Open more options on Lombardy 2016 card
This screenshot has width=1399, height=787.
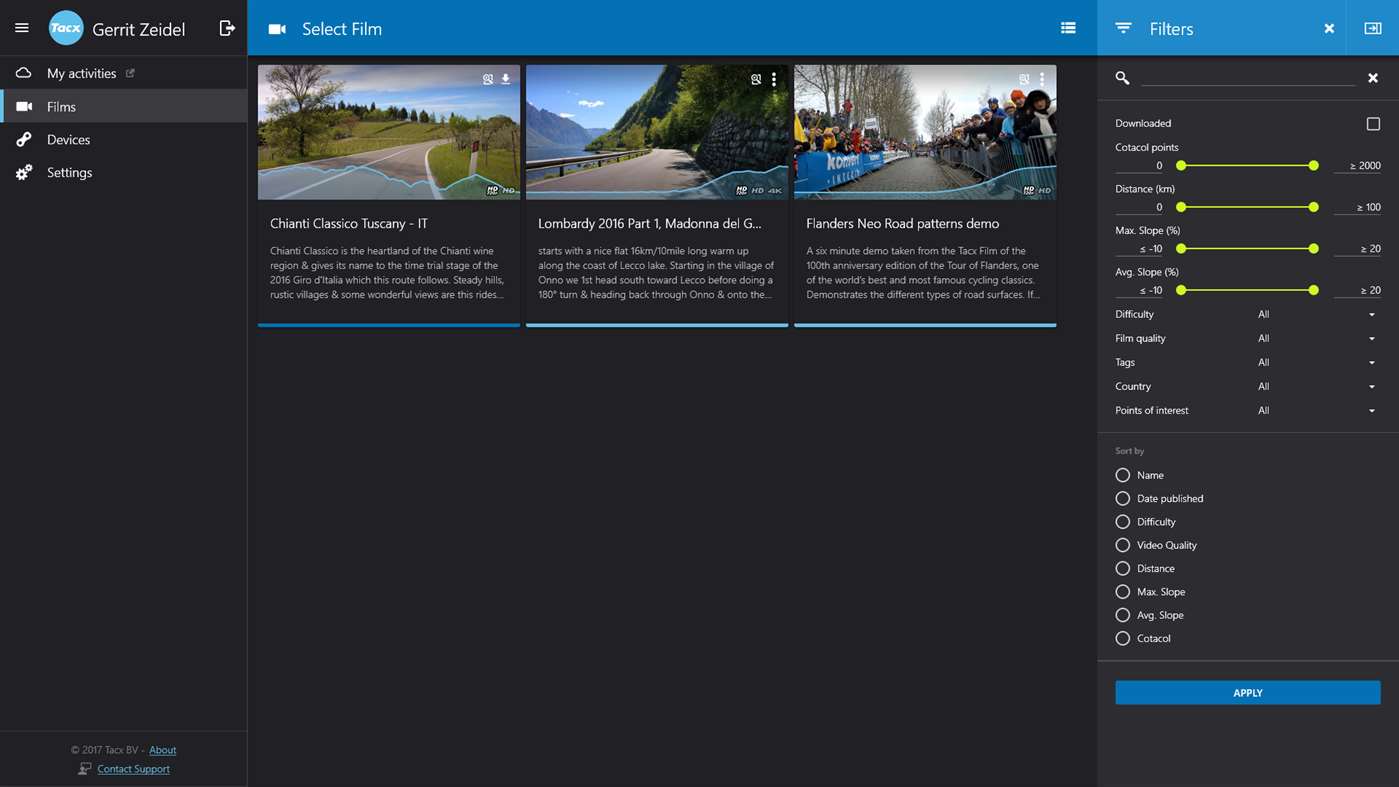coord(774,79)
